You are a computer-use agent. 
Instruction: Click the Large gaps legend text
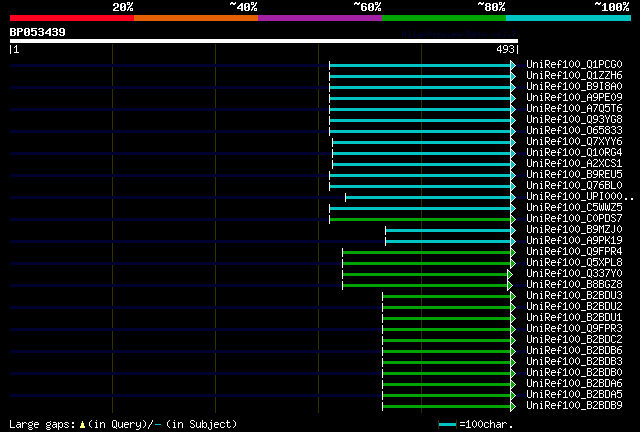(123, 425)
